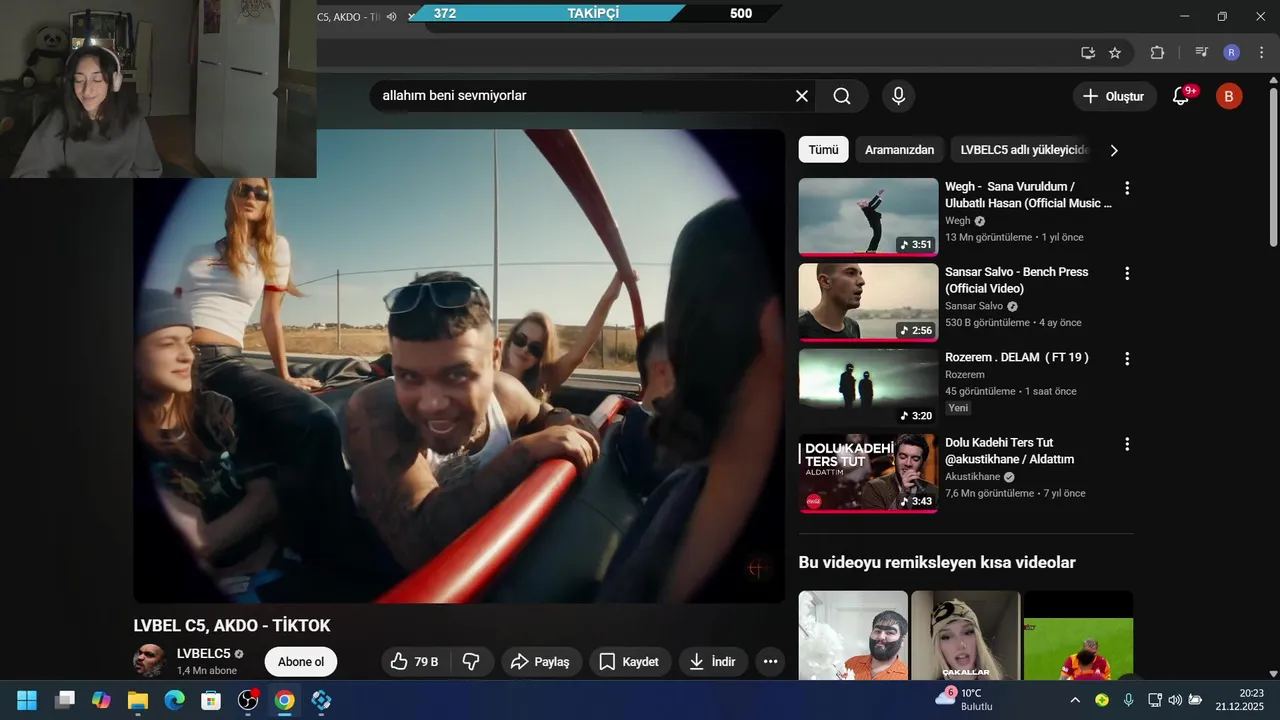Select the LVBELC5 adlı yükleyiciden chip
Image resolution: width=1280 pixels, height=720 pixels.
pos(1020,150)
